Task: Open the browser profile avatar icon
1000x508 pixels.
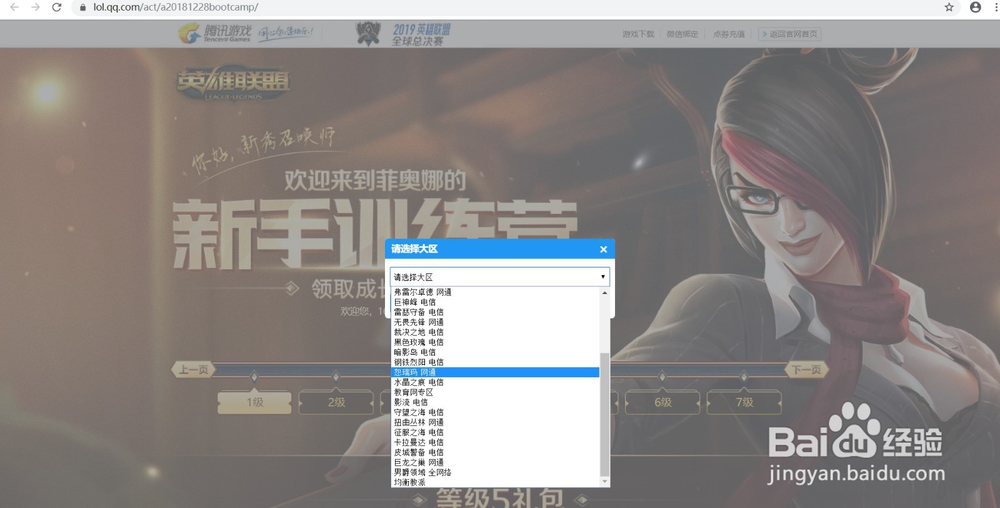Action: tap(975, 7)
